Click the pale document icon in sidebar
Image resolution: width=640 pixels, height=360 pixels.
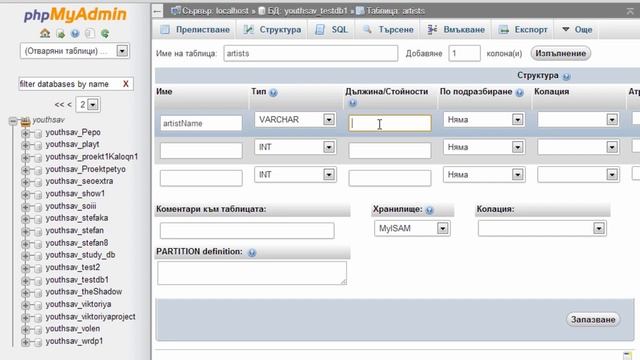coord(90,33)
